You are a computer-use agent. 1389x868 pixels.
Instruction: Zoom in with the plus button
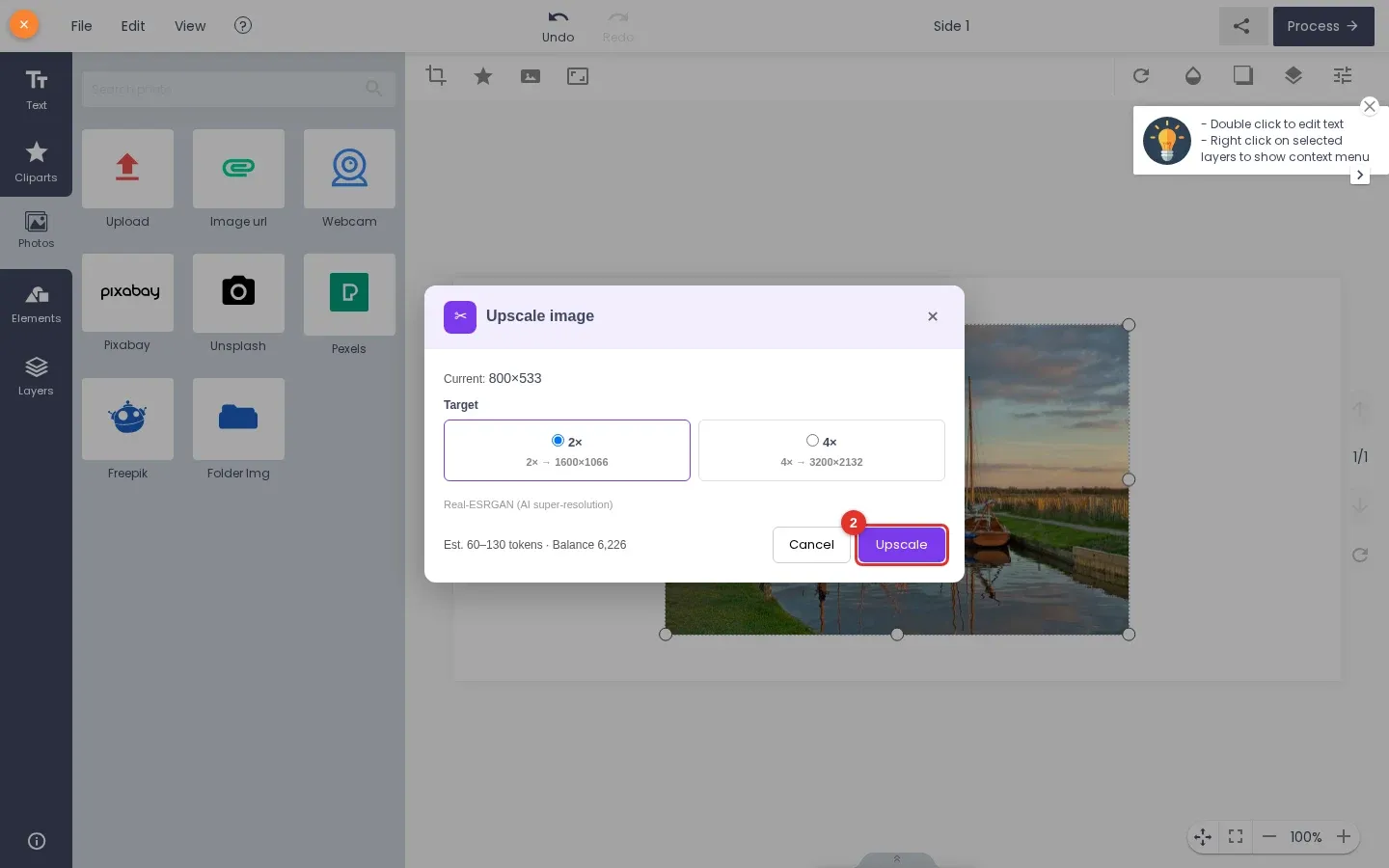(x=1344, y=837)
